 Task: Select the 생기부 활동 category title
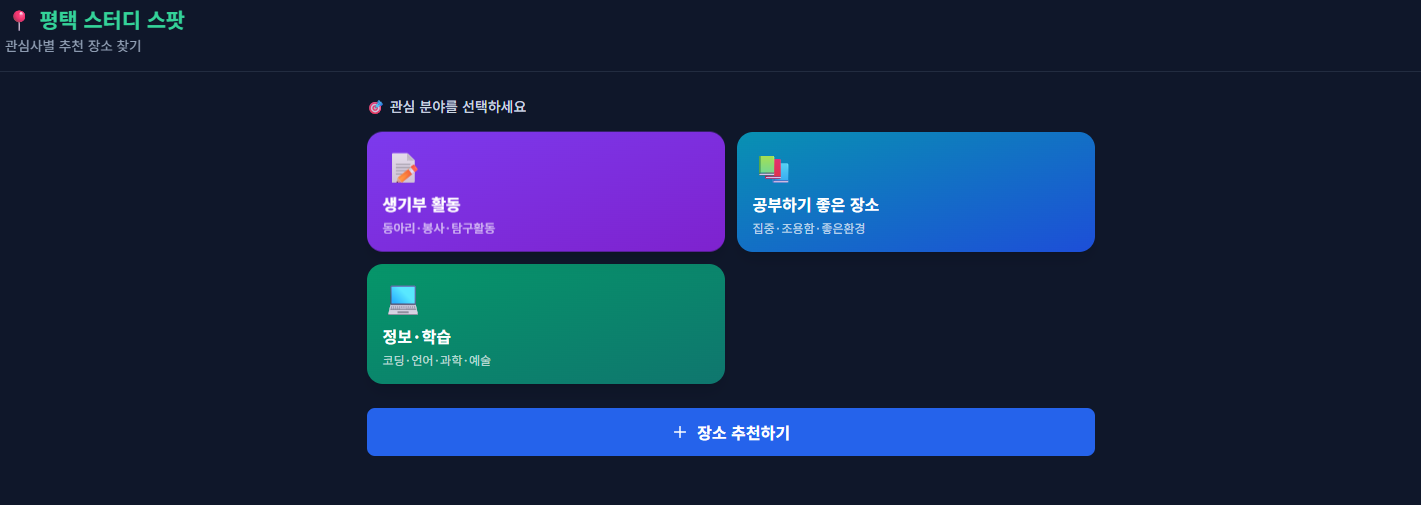click(x=421, y=205)
